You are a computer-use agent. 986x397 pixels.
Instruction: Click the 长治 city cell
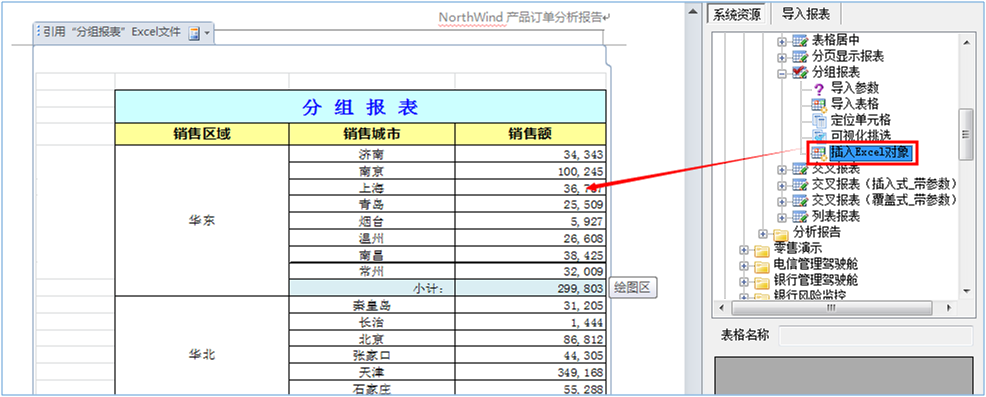pyautogui.click(x=372, y=322)
